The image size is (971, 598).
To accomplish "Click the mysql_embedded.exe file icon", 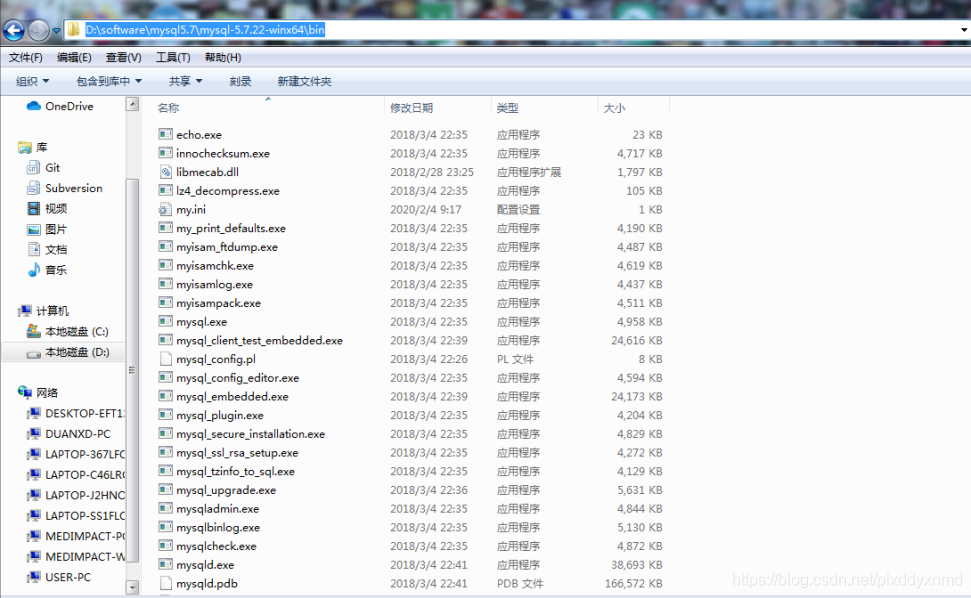I will 165,396.
